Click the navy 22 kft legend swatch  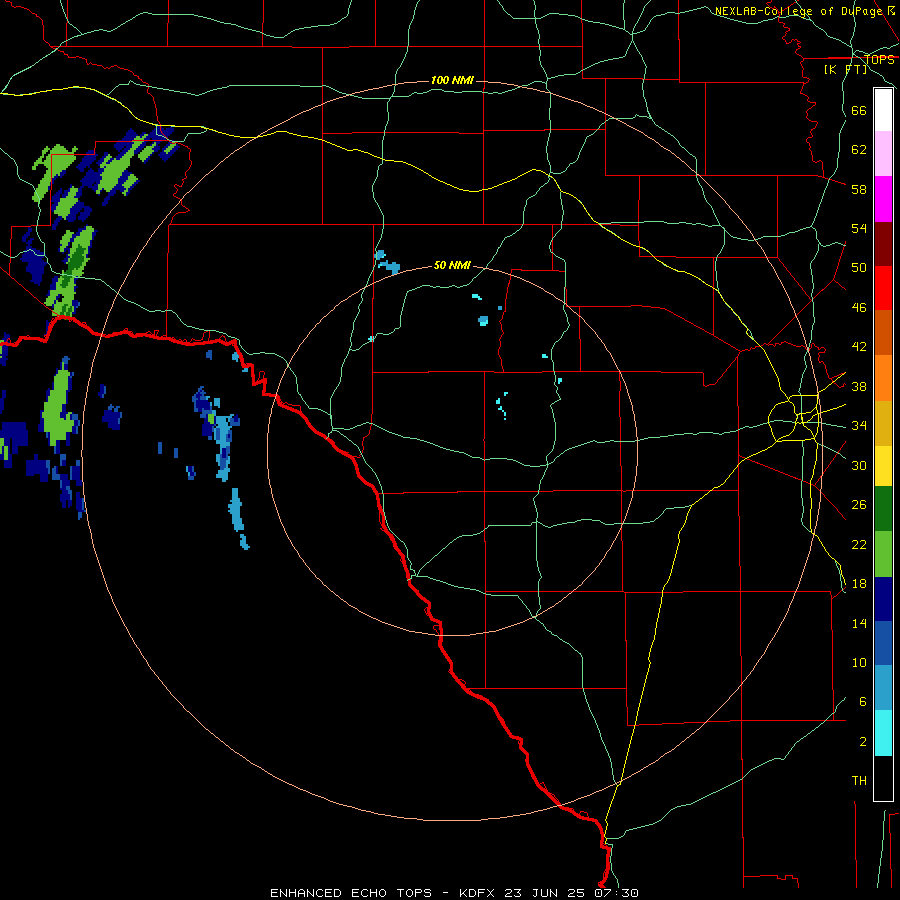(883, 599)
